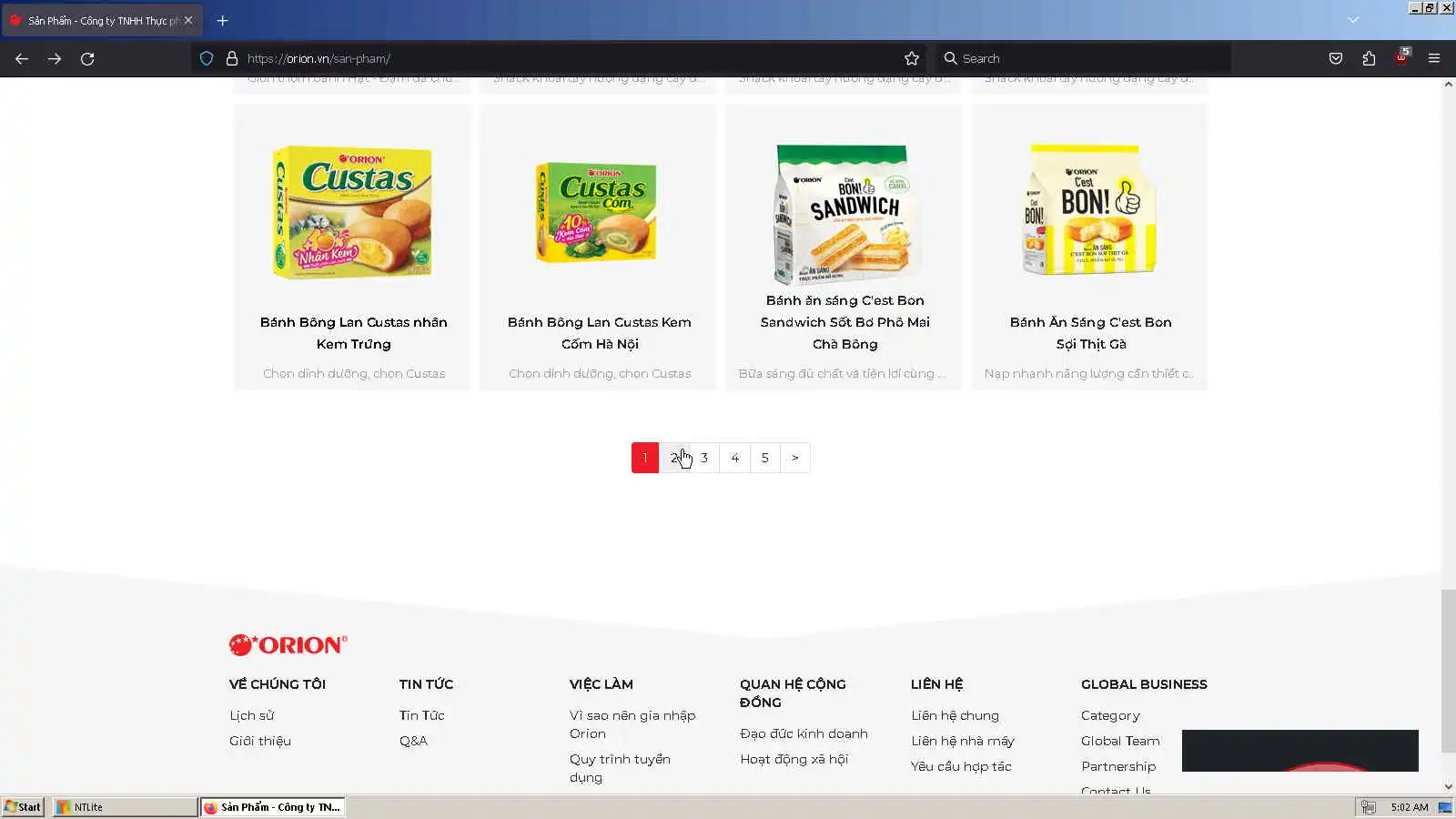
Task: Open Liên hệ chung link
Action: pos(955,715)
